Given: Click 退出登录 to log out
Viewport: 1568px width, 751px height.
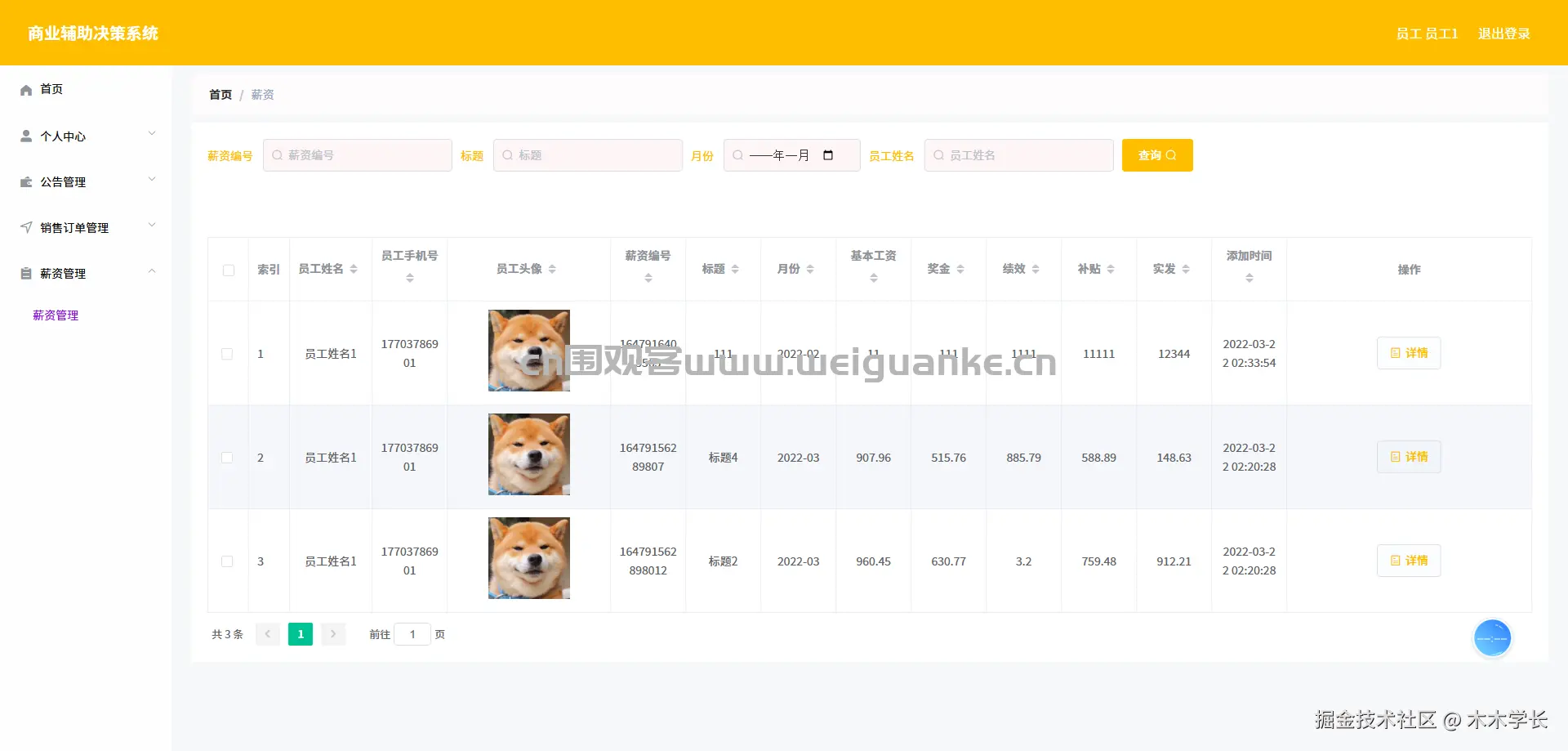Looking at the screenshot, I should pyautogui.click(x=1504, y=34).
